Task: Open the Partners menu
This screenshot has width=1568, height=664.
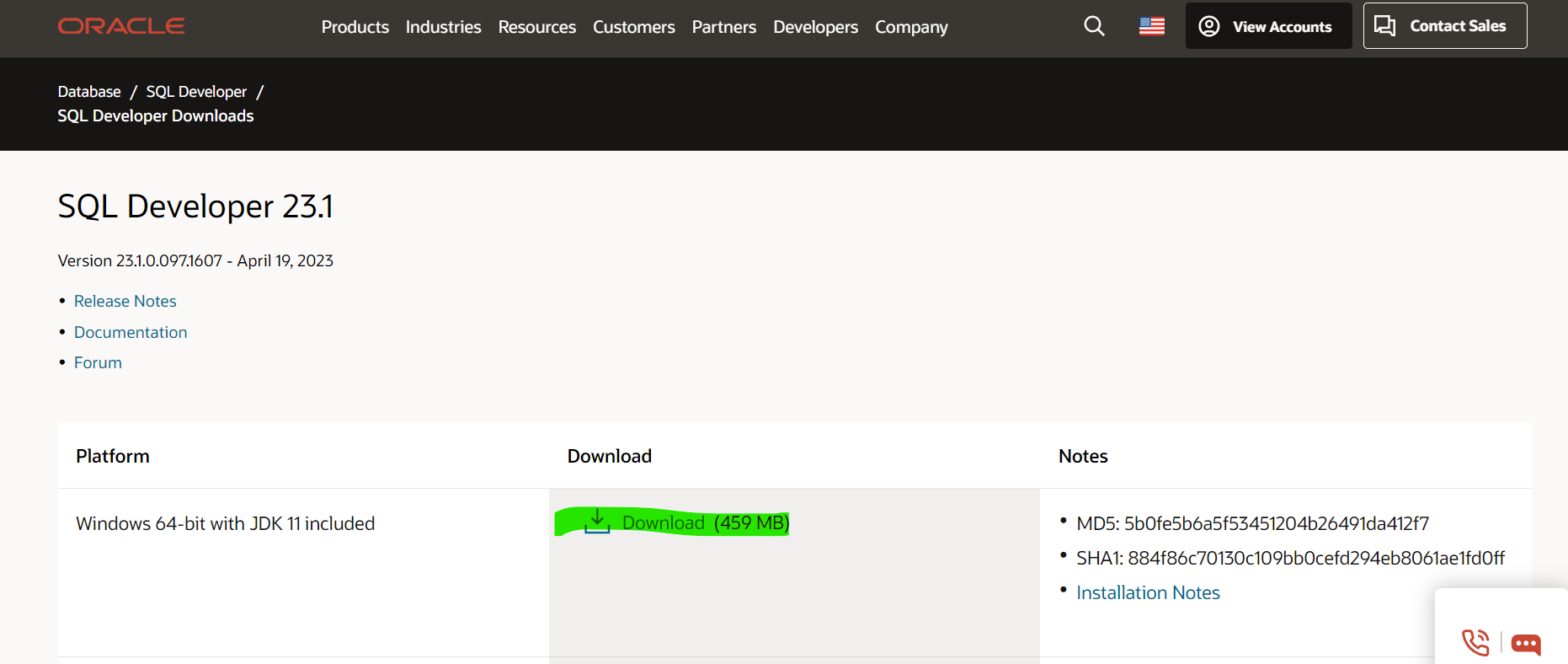Action: 724,27
